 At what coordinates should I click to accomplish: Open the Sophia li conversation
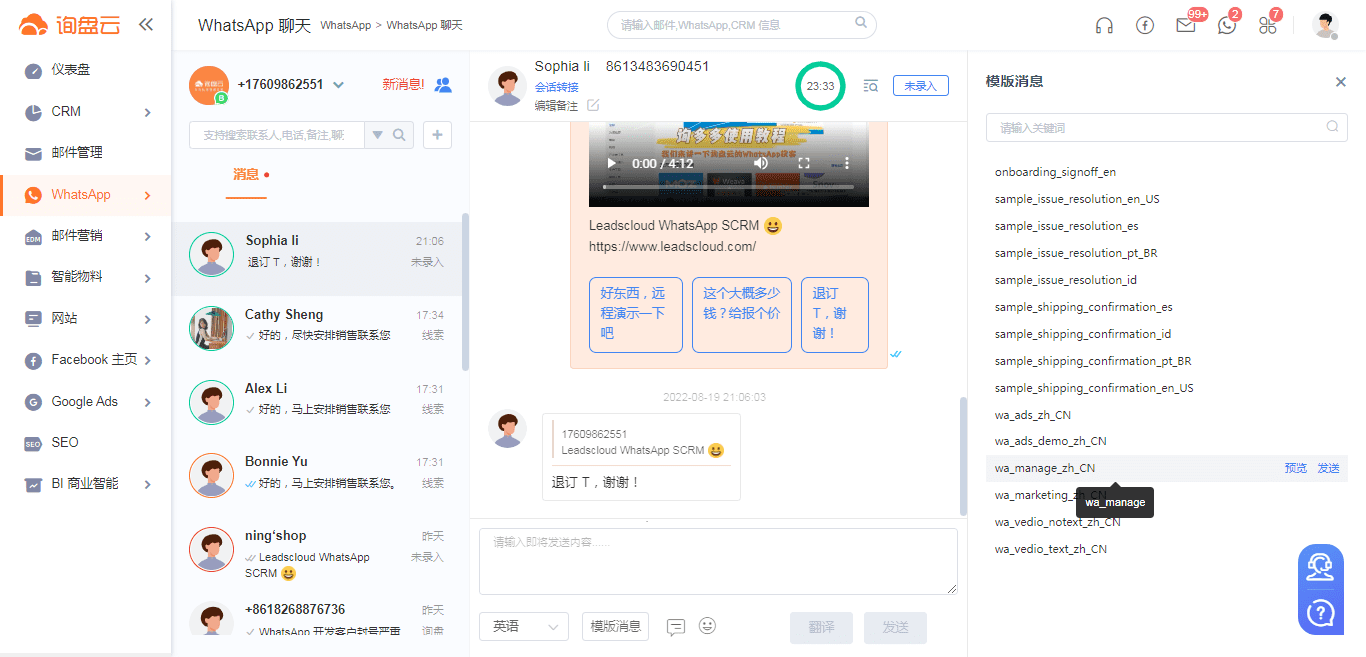point(317,258)
